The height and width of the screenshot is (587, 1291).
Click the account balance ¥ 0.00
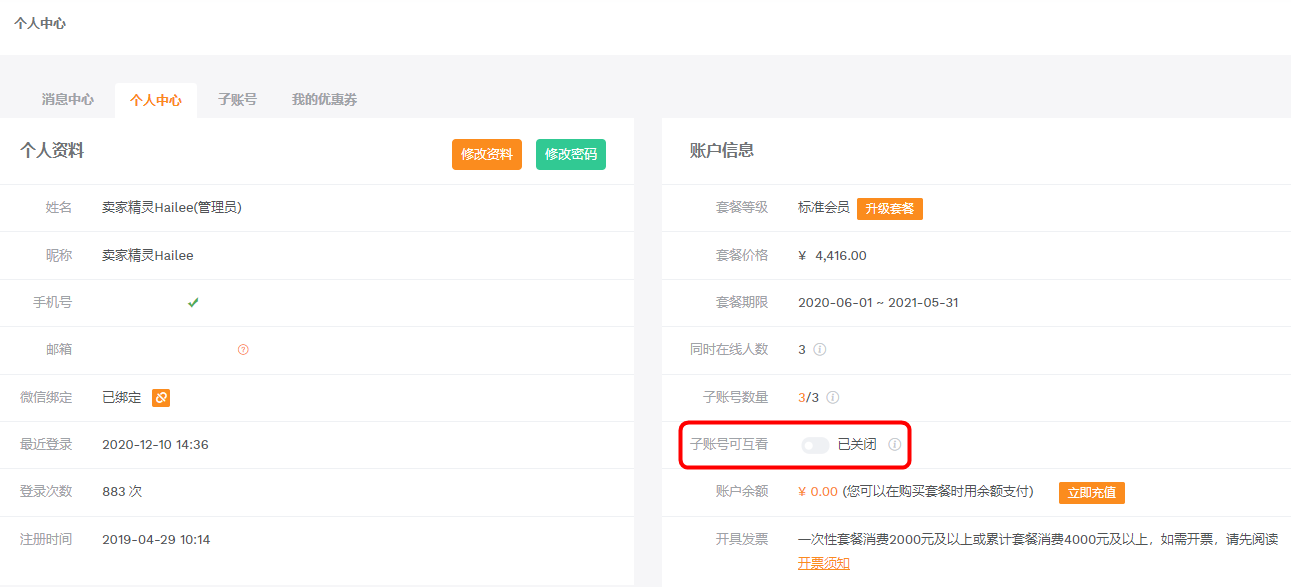click(818, 492)
